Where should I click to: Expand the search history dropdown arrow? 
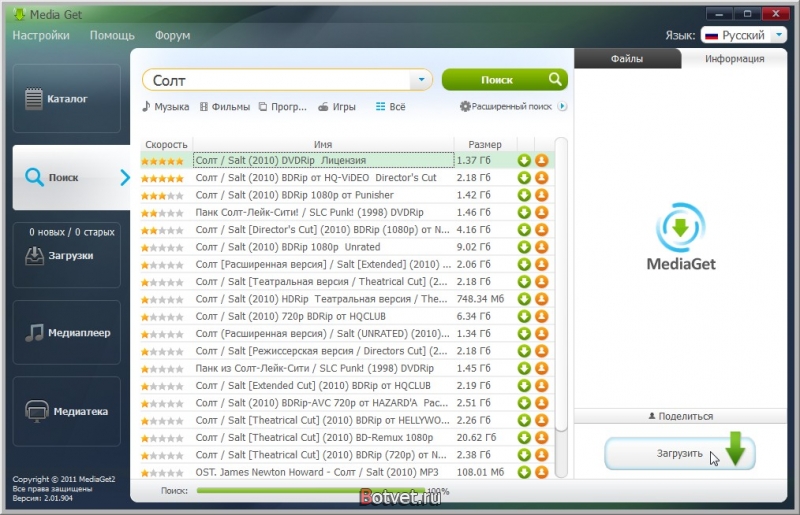coord(421,80)
